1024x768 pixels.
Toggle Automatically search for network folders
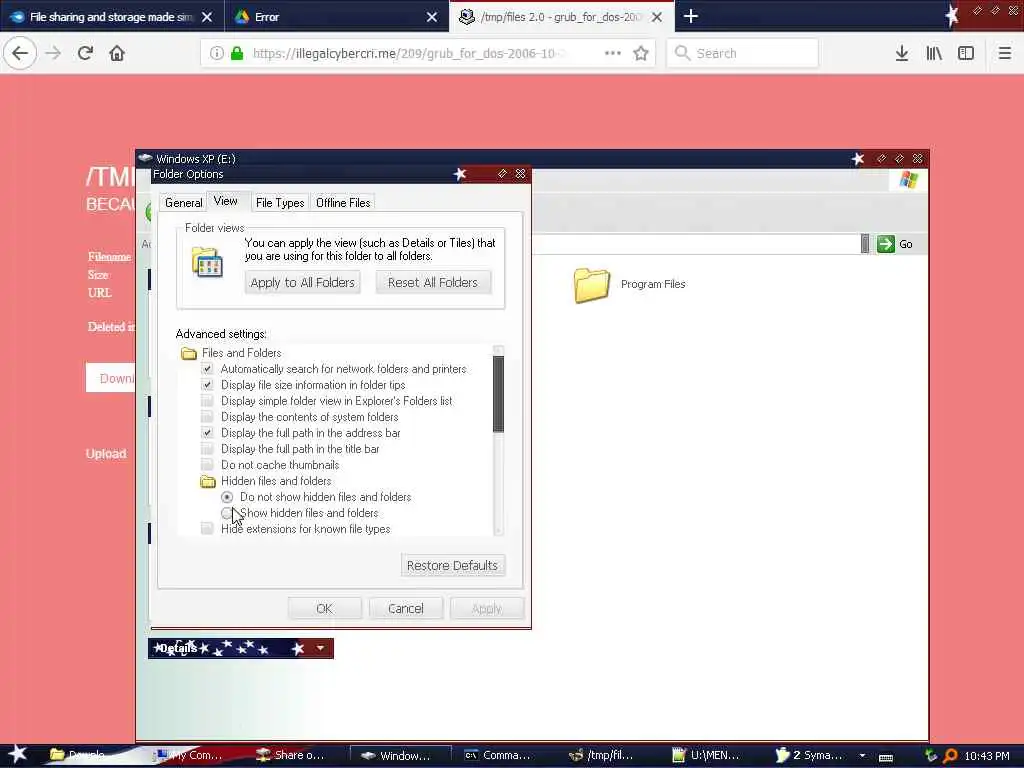coord(207,369)
